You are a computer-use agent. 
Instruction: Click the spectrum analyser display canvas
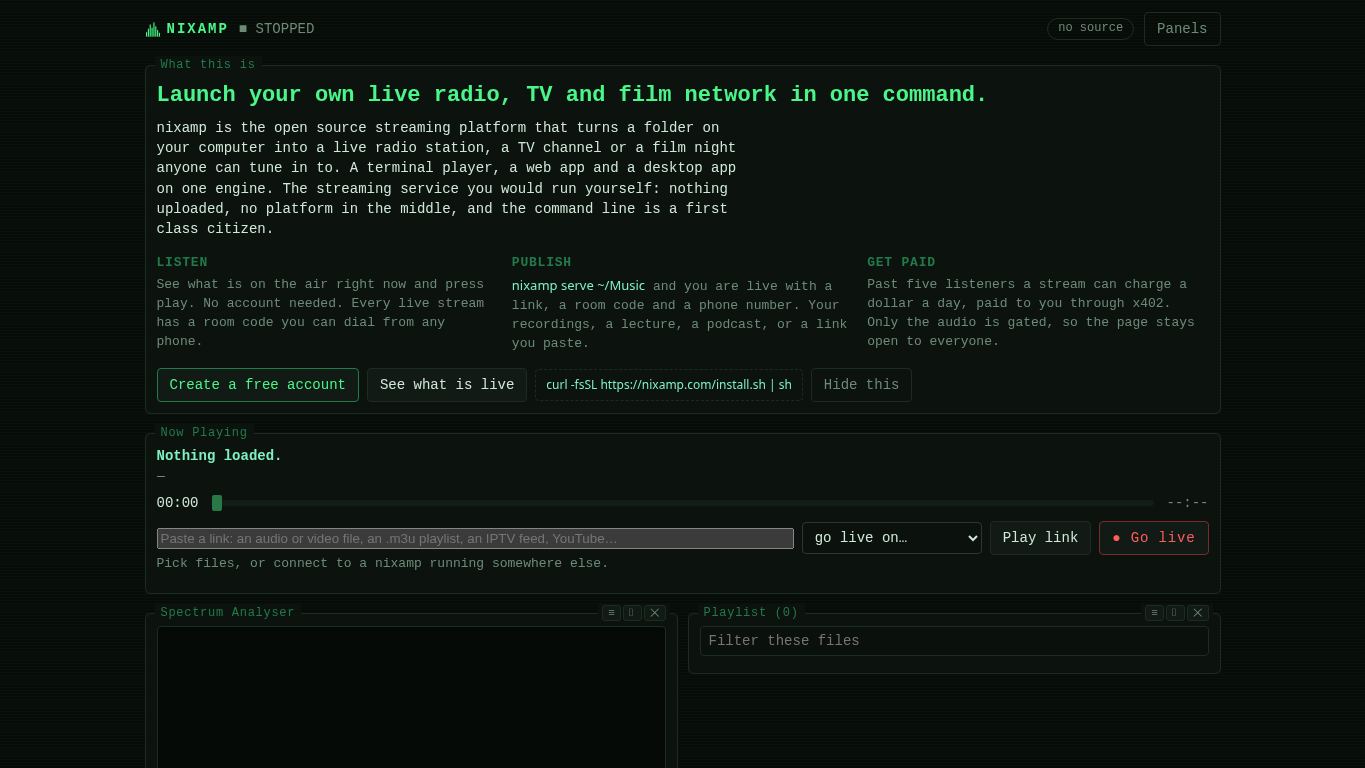pos(411,697)
